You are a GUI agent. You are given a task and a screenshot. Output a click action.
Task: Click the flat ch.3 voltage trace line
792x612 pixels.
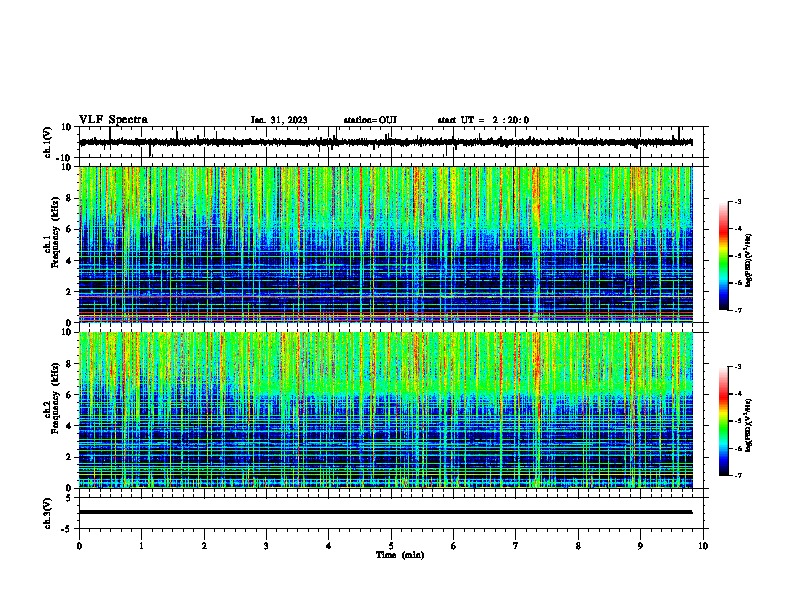pos(386,512)
